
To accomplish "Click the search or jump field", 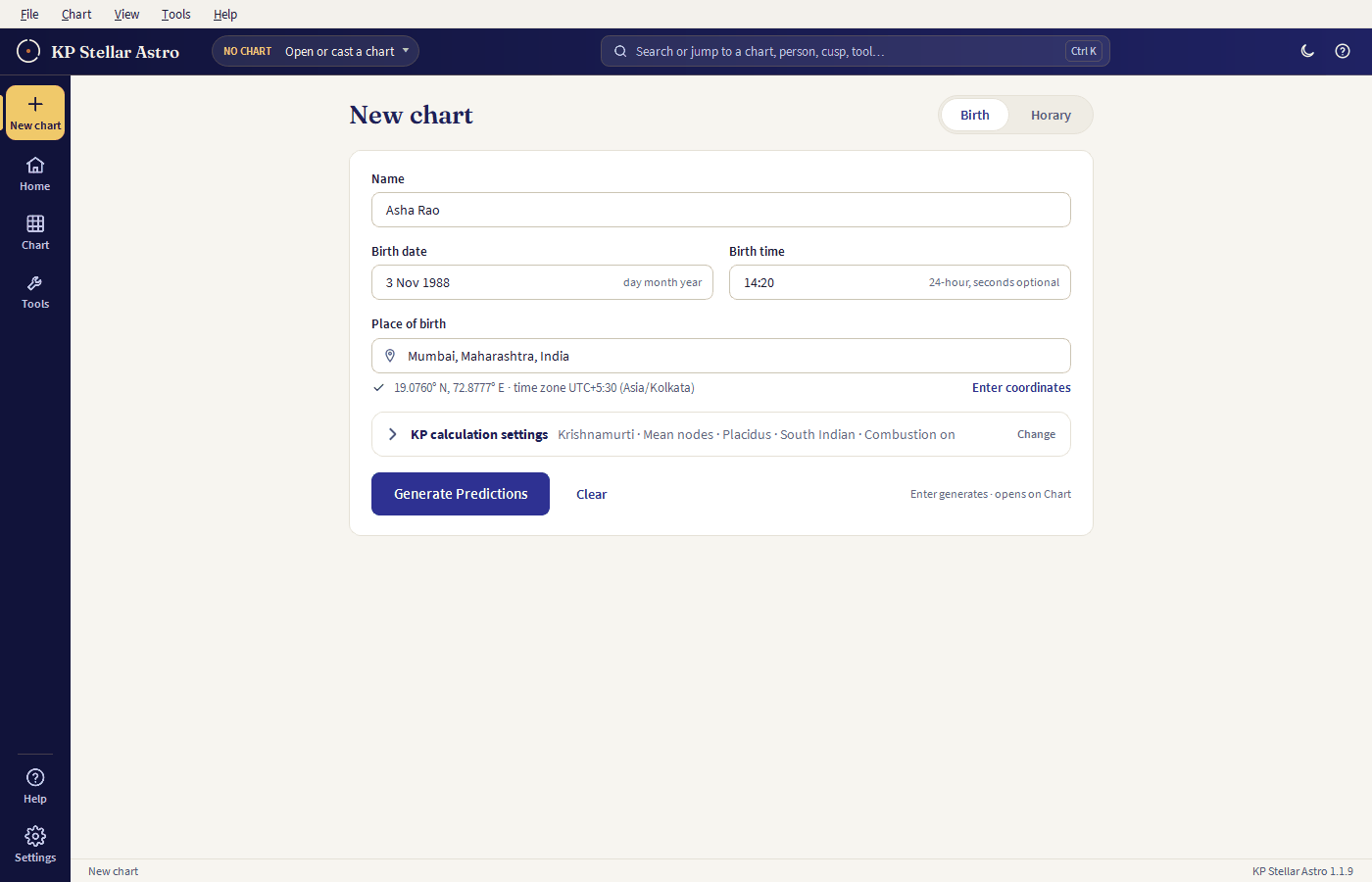I will (x=855, y=51).
